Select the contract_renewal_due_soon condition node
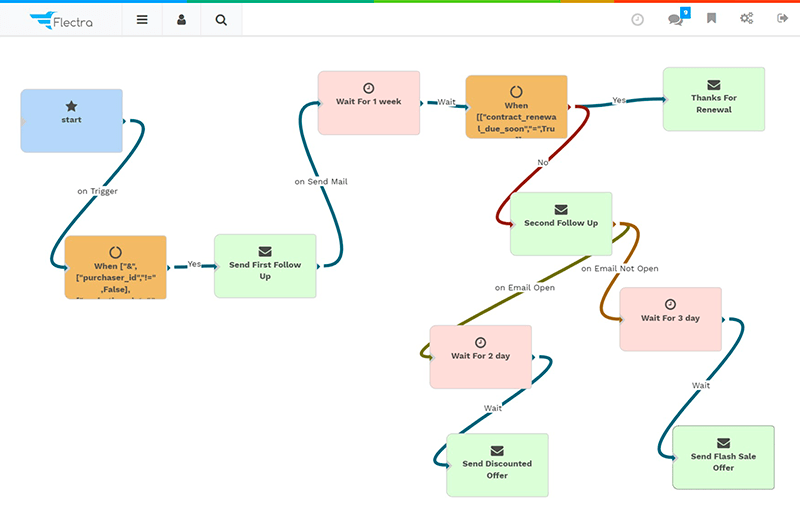The height and width of the screenshot is (526, 800). tap(516, 106)
